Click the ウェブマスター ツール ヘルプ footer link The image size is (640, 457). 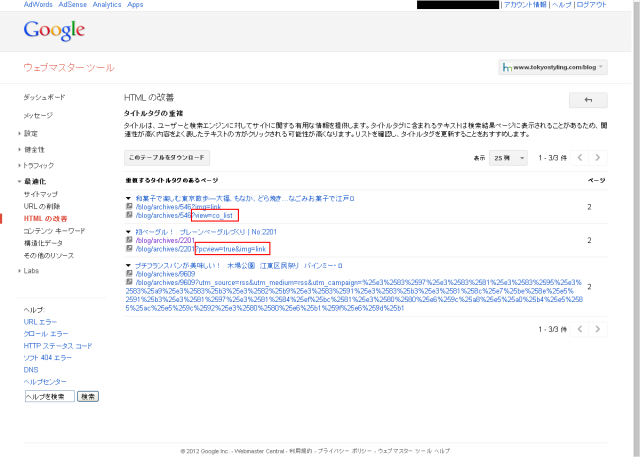413,451
